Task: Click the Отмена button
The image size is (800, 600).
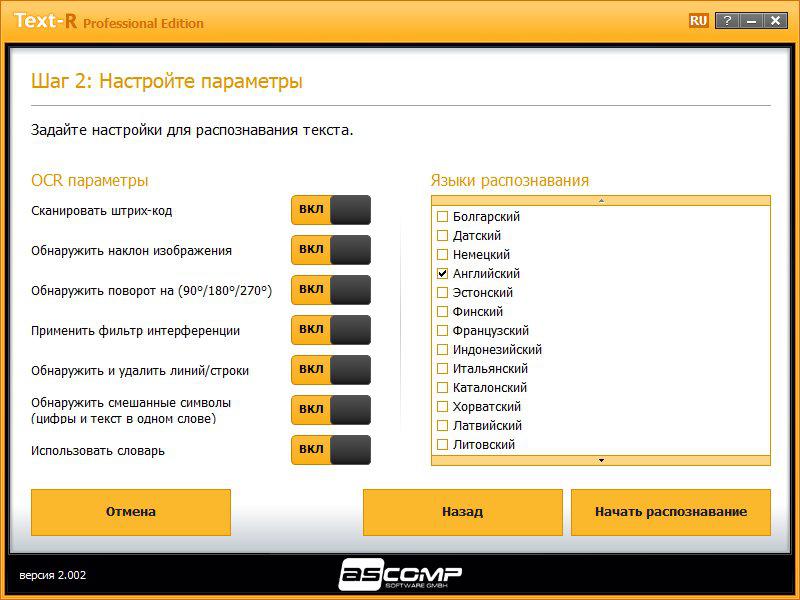Action: pyautogui.click(x=131, y=512)
